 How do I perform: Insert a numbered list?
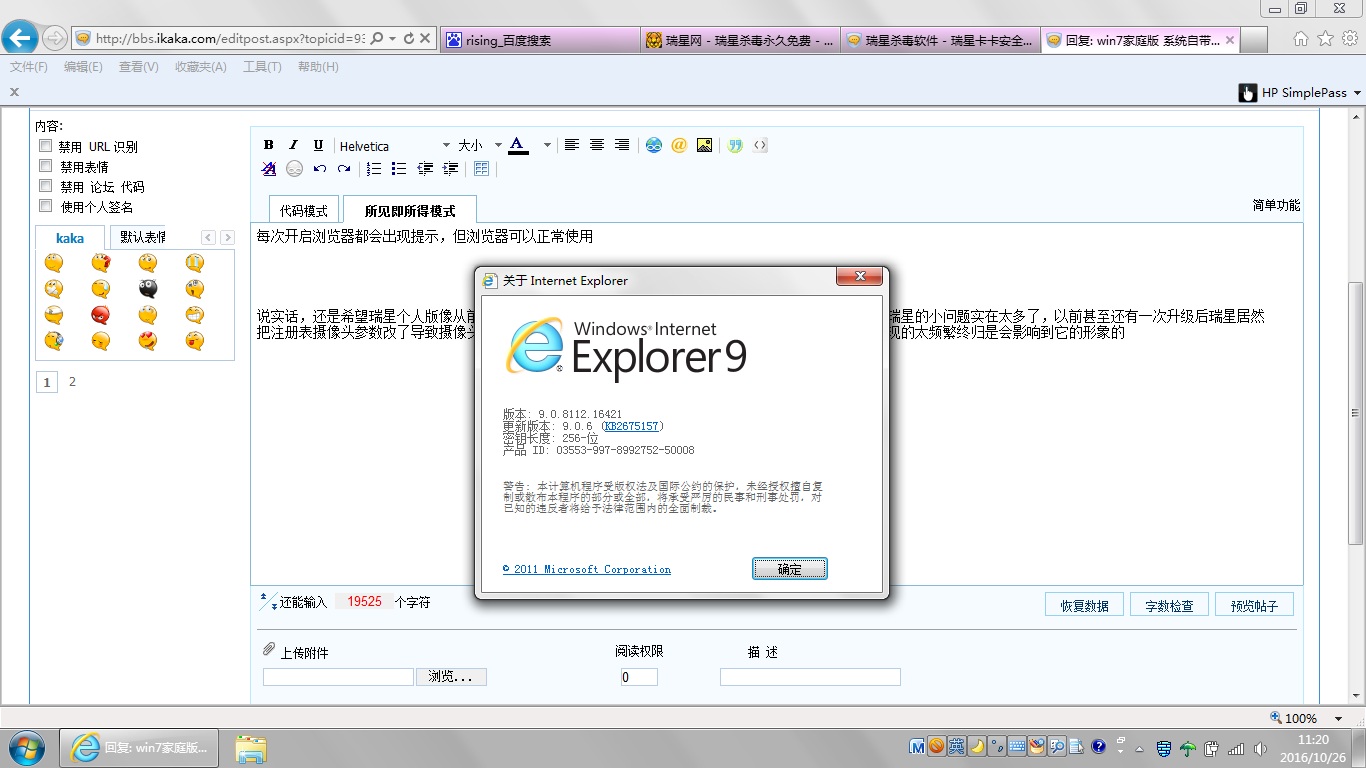pyautogui.click(x=374, y=169)
